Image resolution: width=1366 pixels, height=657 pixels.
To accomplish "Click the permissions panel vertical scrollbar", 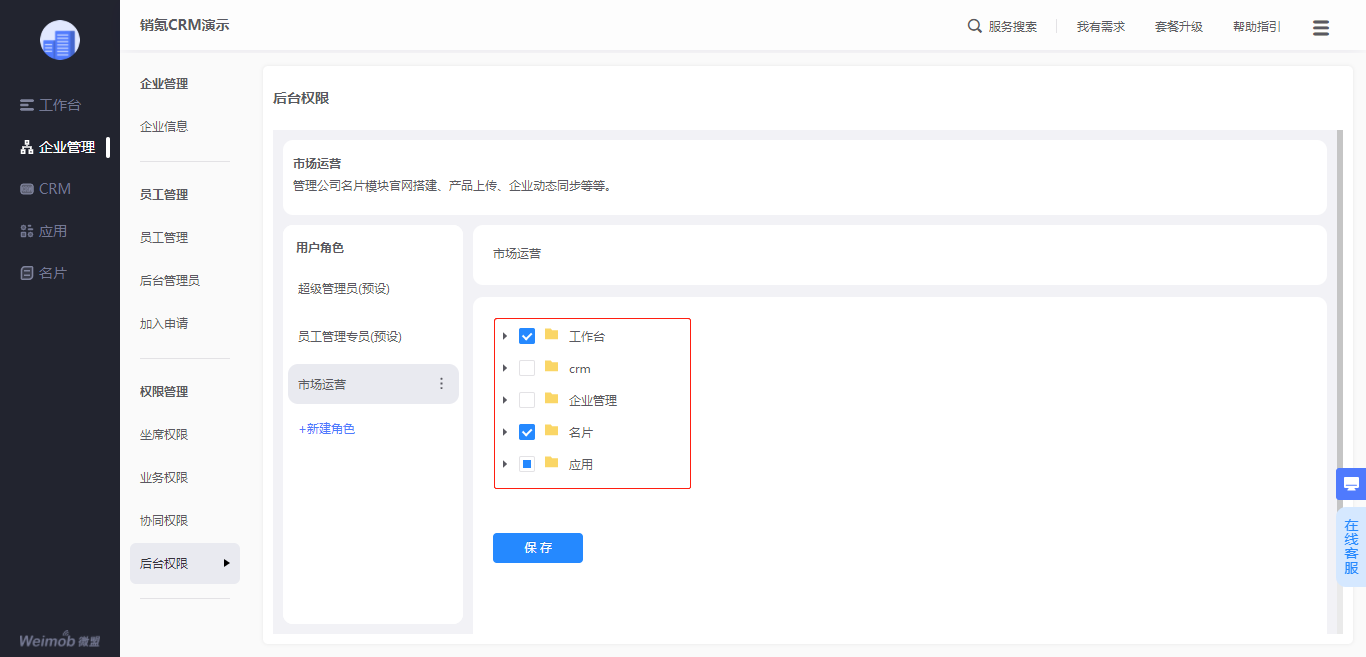I will coord(1339,320).
